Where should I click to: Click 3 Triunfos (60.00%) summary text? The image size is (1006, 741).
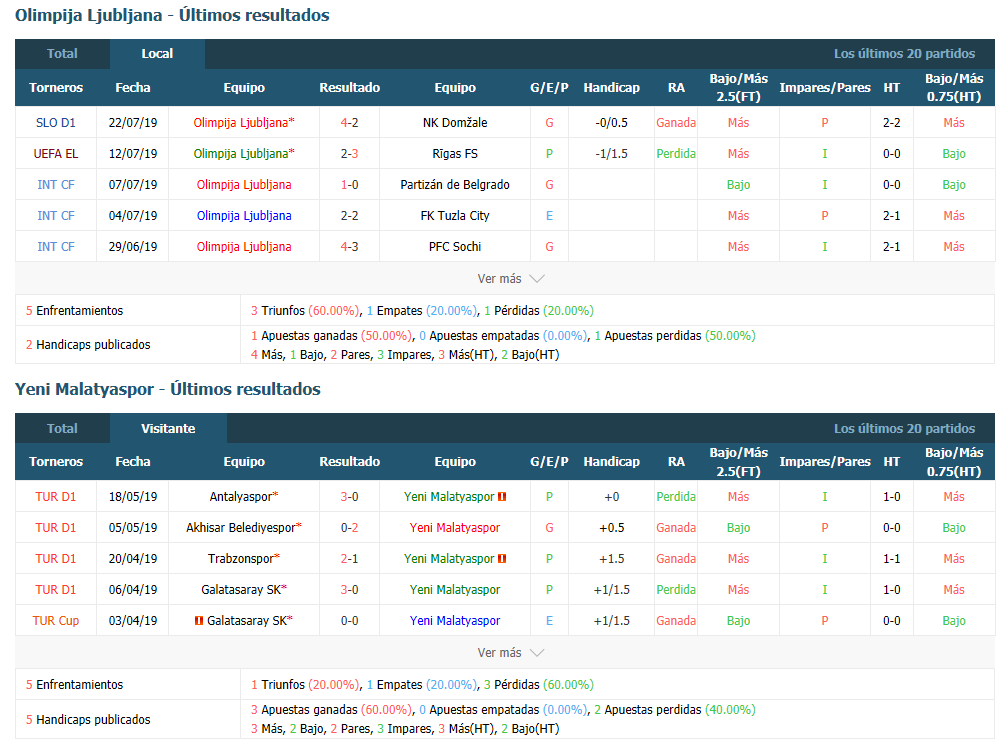[x=305, y=311]
